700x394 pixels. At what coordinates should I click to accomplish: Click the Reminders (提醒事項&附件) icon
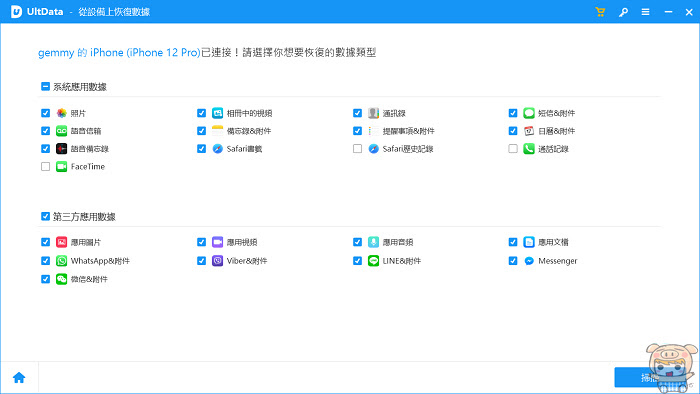tap(373, 131)
